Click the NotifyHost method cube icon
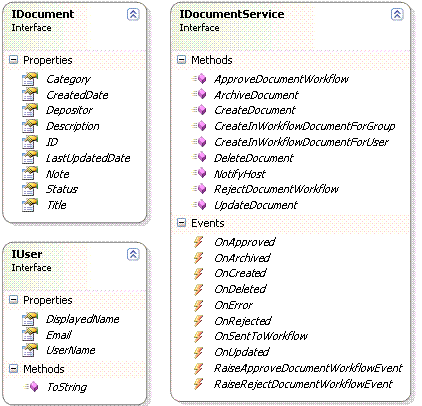 [199, 173]
